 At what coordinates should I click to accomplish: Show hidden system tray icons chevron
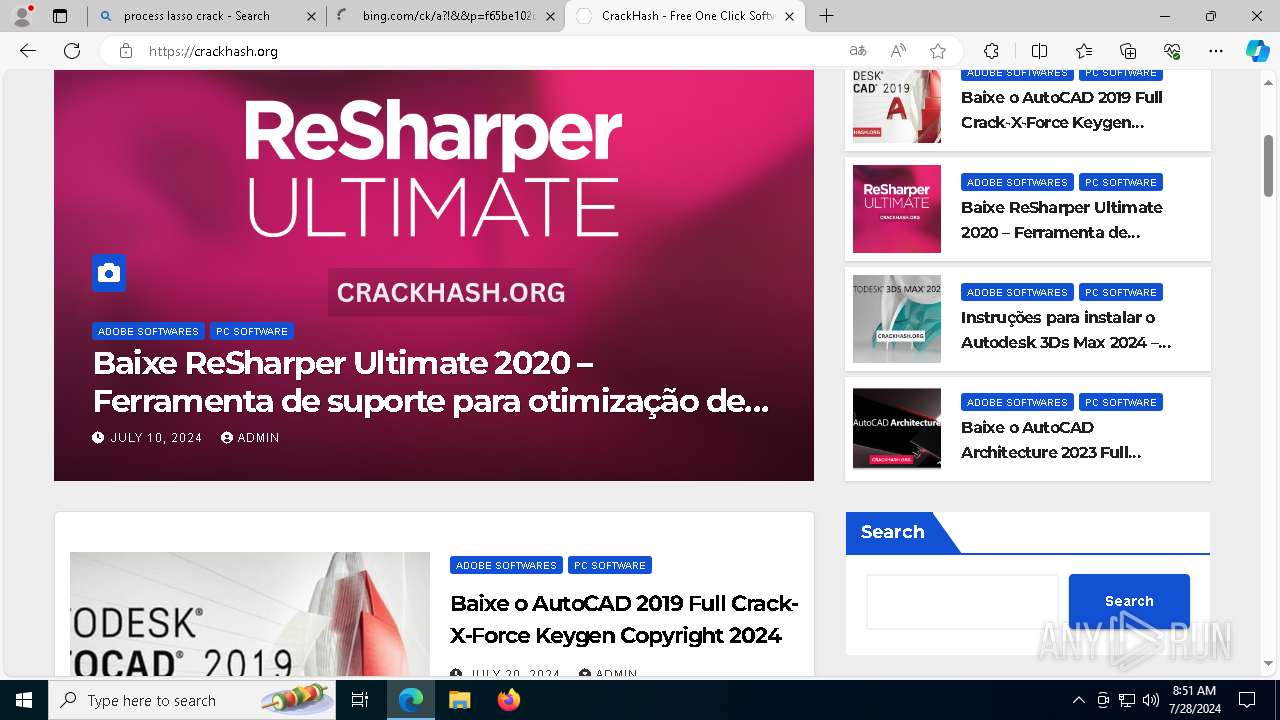point(1078,700)
